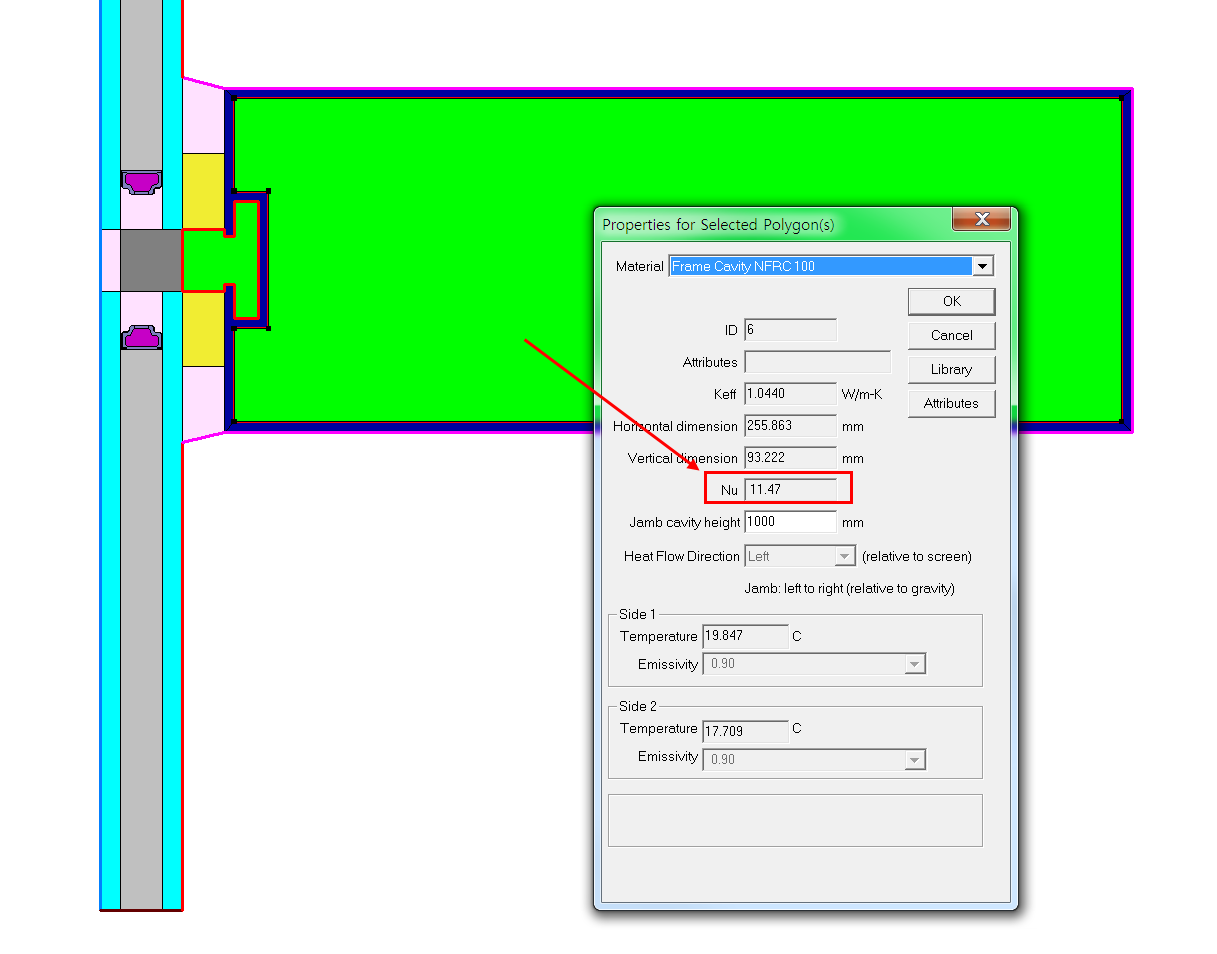Click the Jamb cavity height field
Screen dimensions: 1217x954
coord(790,522)
